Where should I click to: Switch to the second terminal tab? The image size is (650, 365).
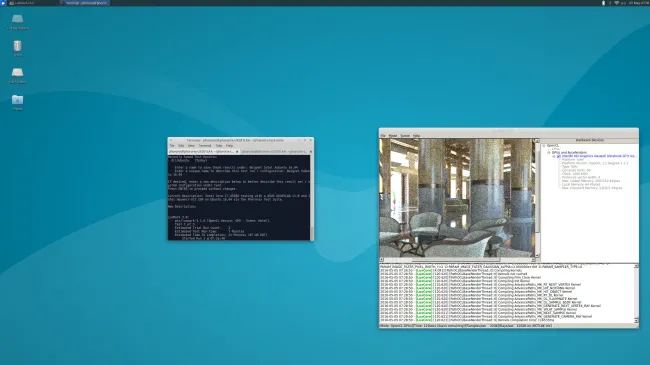(x=275, y=152)
